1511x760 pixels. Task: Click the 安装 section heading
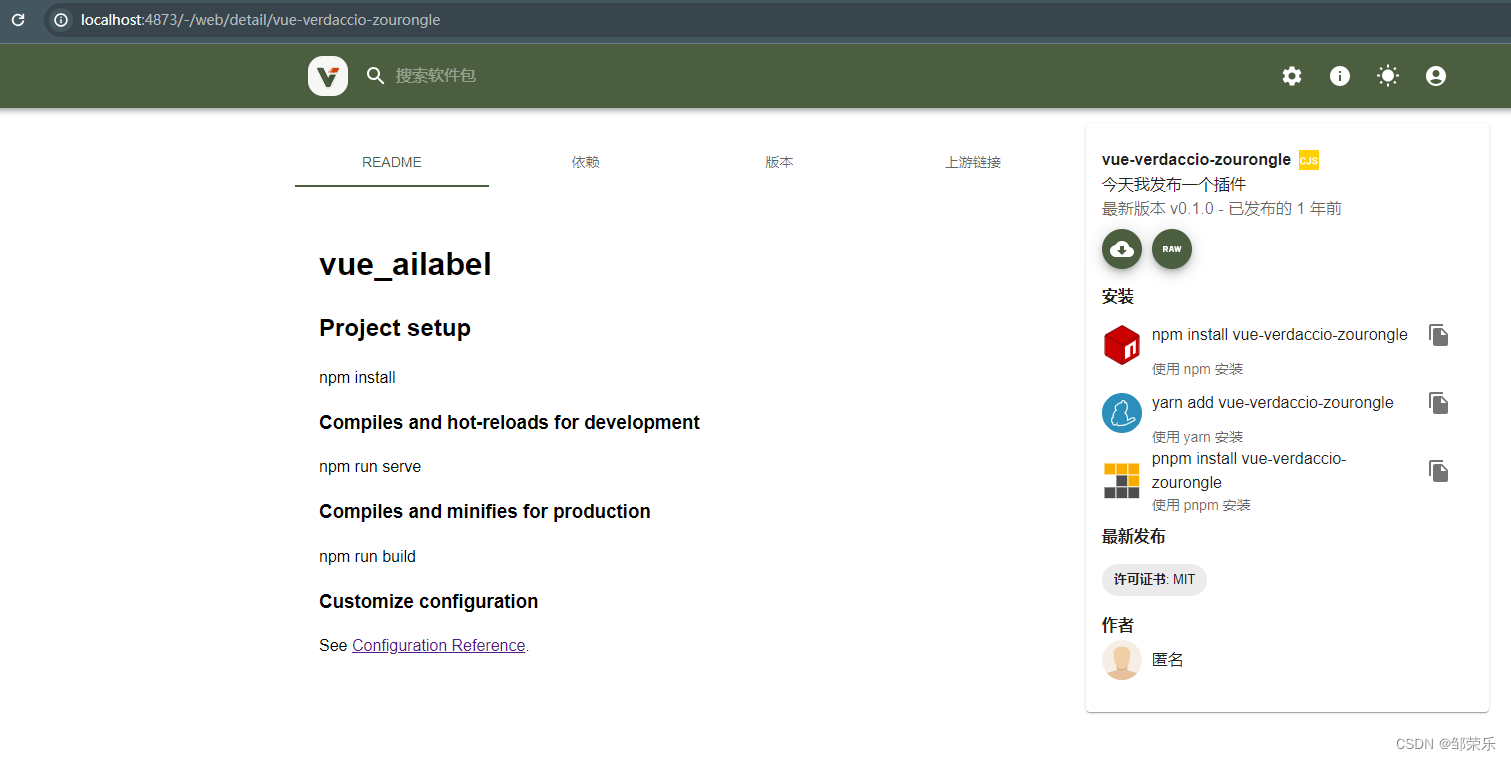click(1118, 297)
